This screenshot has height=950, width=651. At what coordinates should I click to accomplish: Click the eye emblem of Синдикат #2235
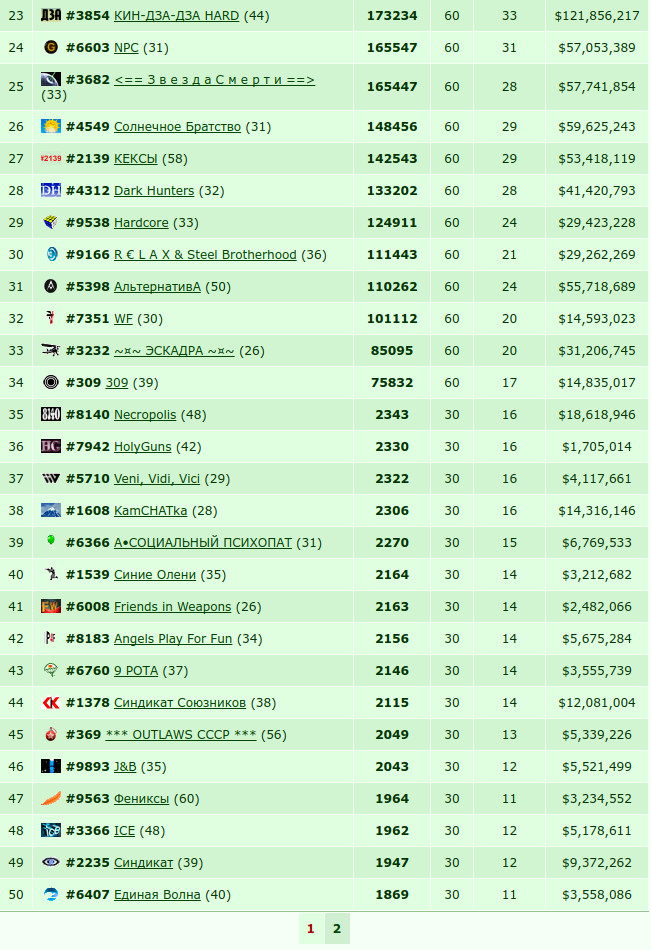(x=51, y=862)
